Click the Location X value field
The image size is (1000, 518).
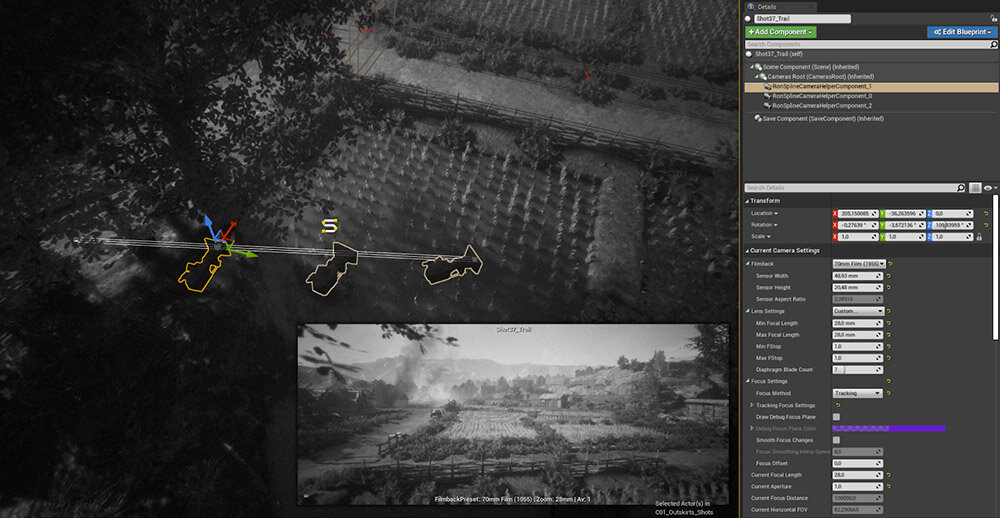(858, 214)
